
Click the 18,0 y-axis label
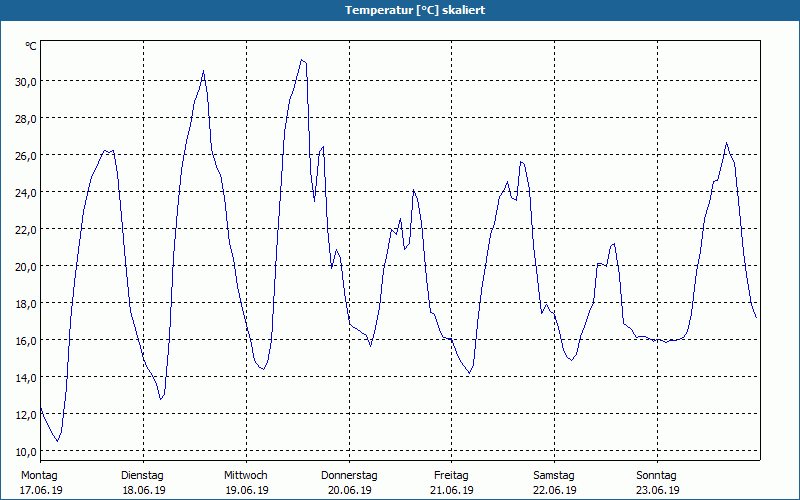[x=26, y=304]
